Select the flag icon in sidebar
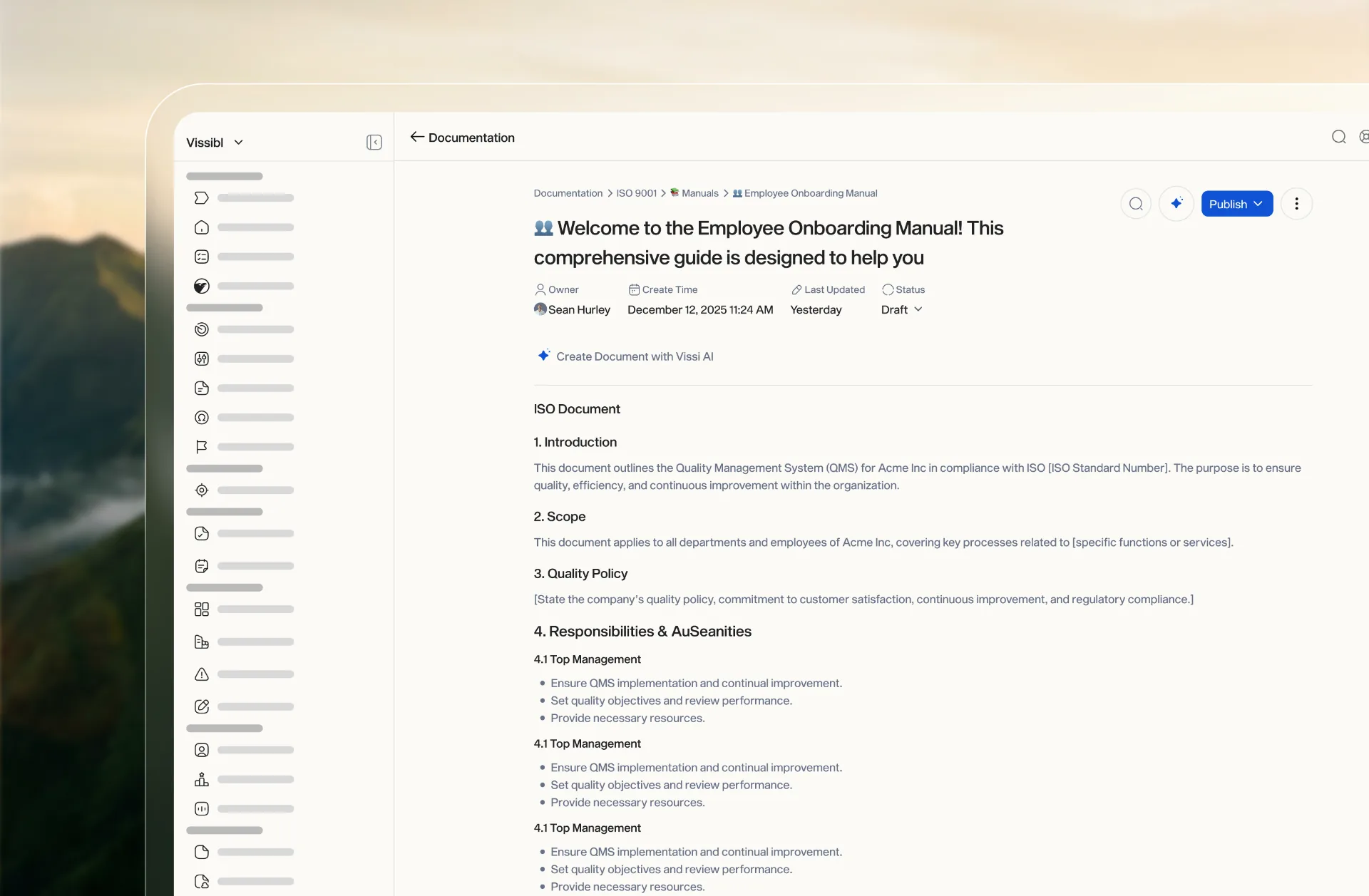The image size is (1369, 896). [202, 447]
